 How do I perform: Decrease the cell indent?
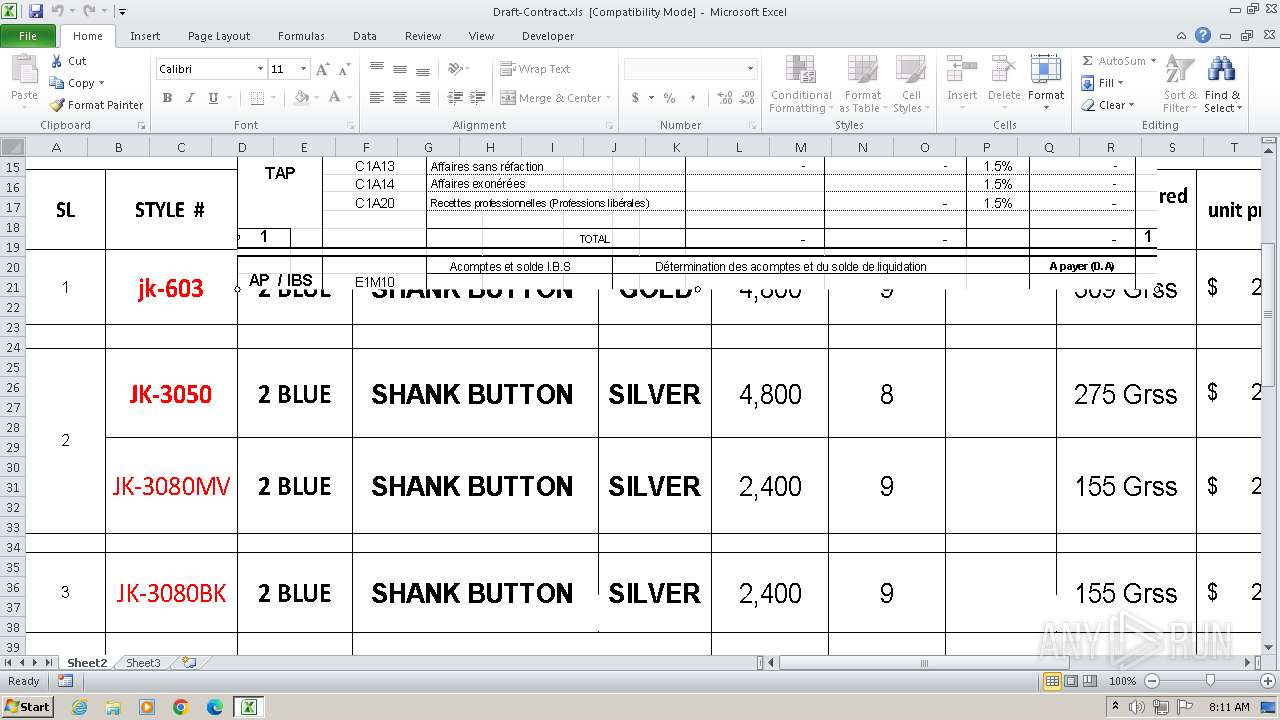tap(455, 98)
